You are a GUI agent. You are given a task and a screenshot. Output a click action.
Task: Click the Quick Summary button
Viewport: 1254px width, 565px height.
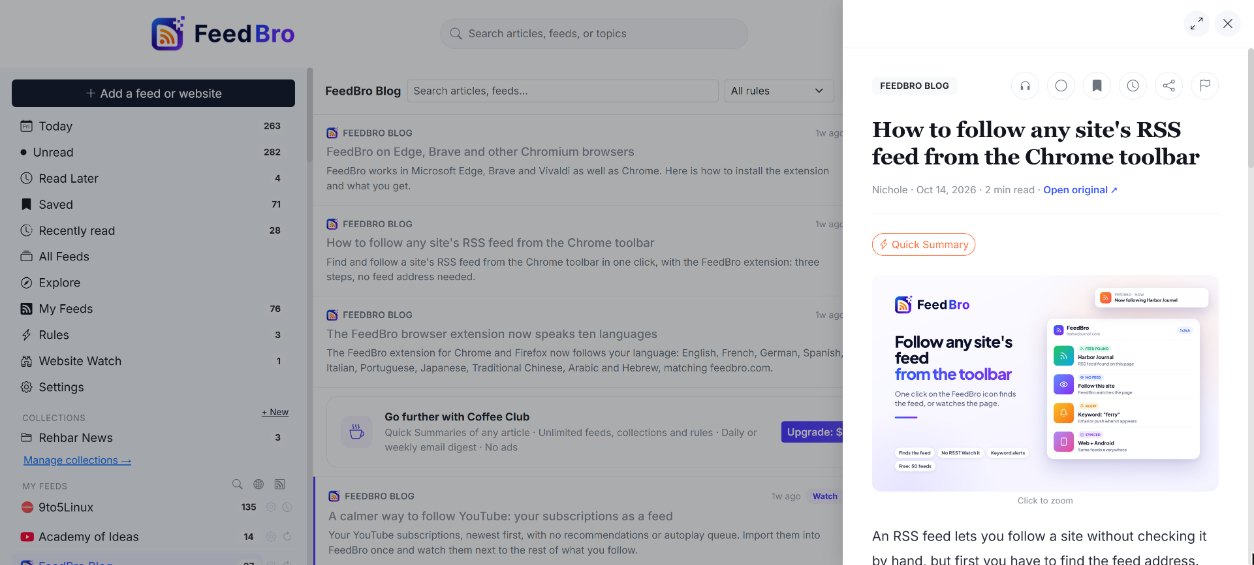pos(923,244)
